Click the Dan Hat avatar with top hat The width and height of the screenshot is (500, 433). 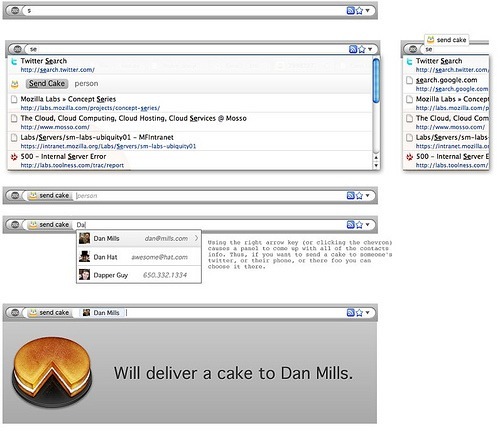(x=84, y=257)
